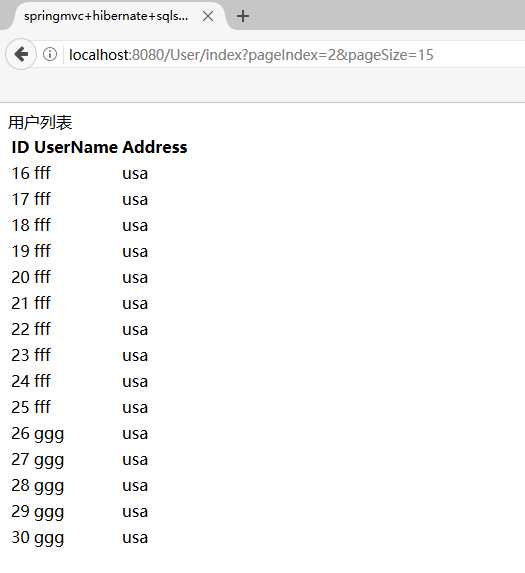Open a new browser tab
Viewport: 525px width, 573px height.
[243, 16]
